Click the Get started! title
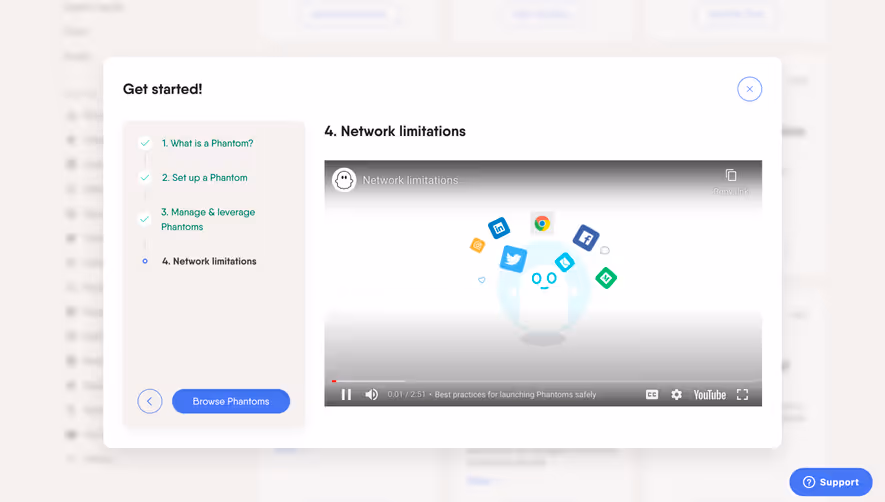The height and width of the screenshot is (502, 885). [x=163, y=89]
